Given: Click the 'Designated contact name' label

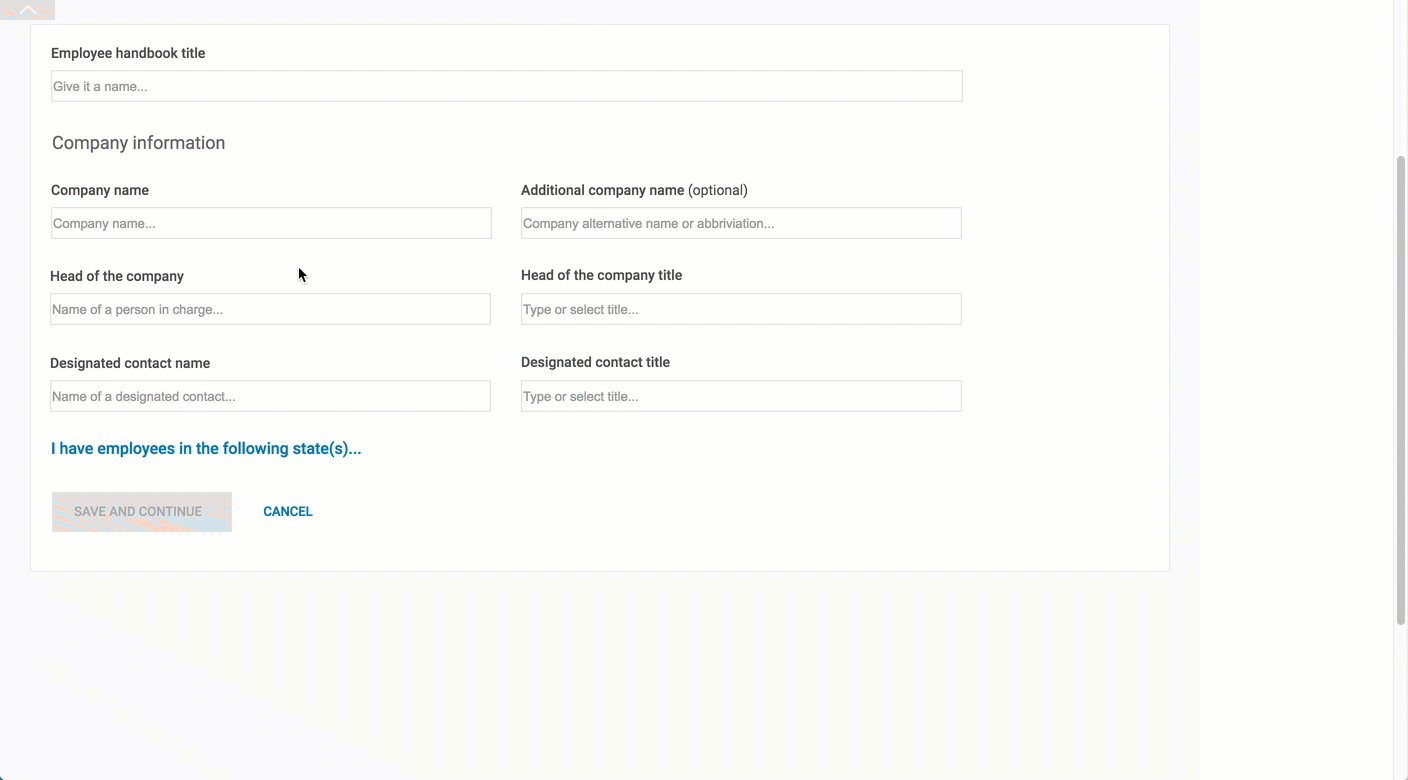Looking at the screenshot, I should click(130, 363).
